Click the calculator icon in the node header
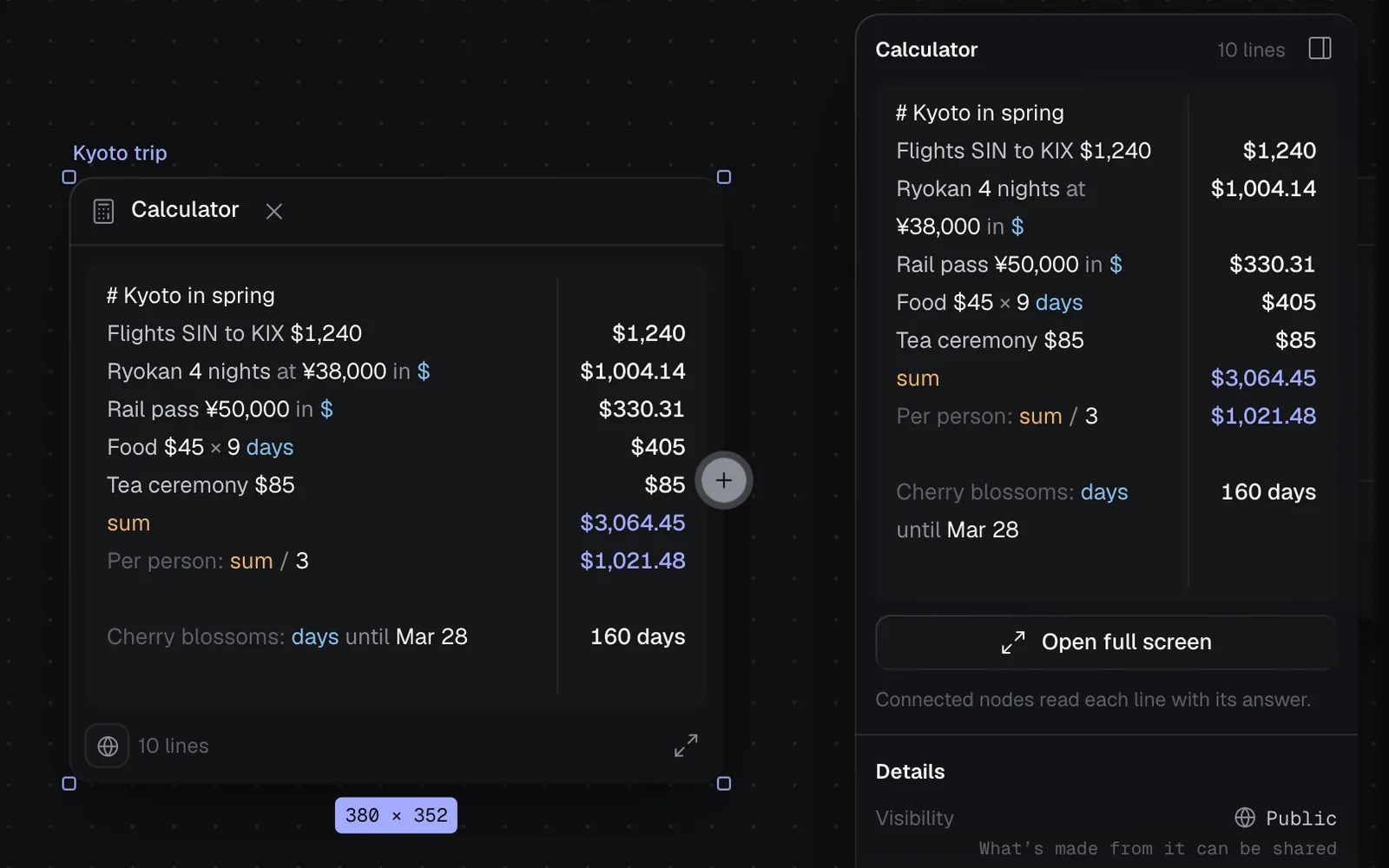This screenshot has width=1389, height=868. point(103,211)
